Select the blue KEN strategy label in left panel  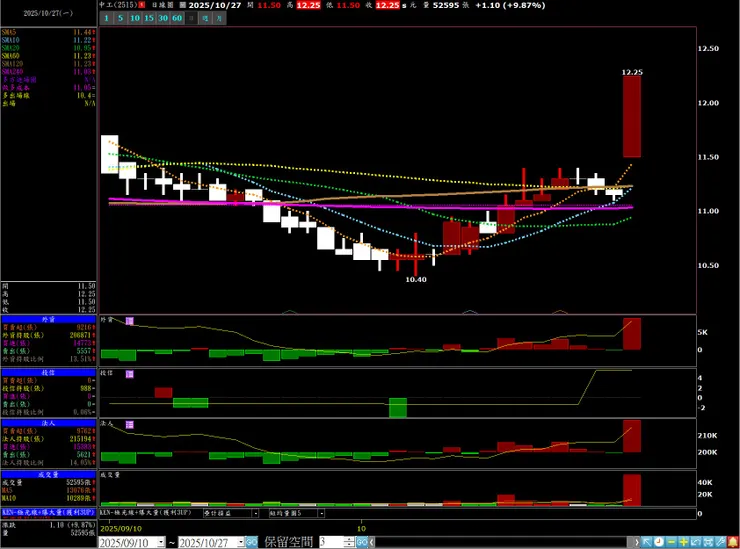(x=48, y=512)
